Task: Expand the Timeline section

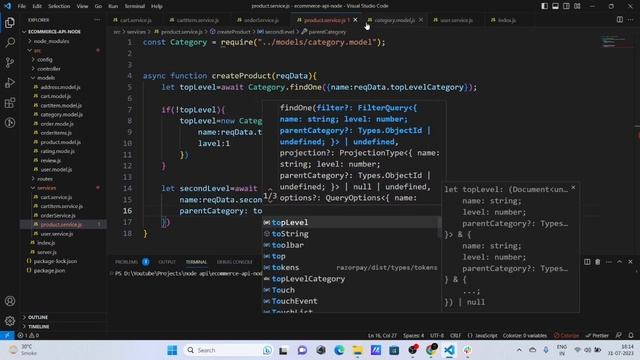Action: pyautogui.click(x=39, y=327)
